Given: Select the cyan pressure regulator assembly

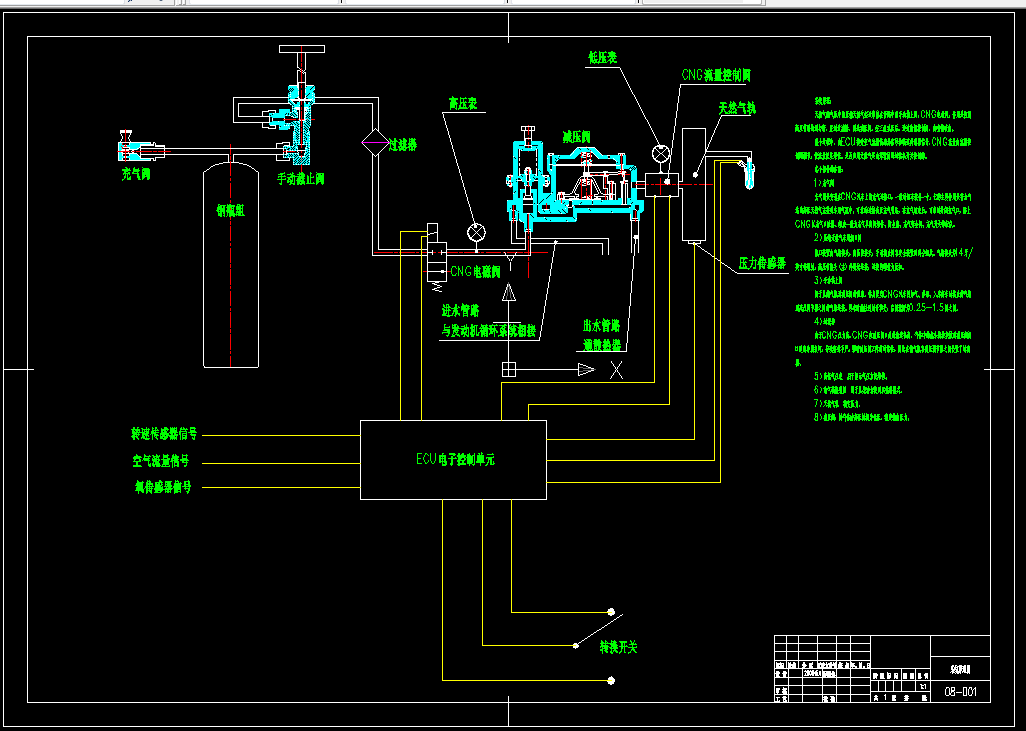Looking at the screenshot, I should (x=575, y=181).
